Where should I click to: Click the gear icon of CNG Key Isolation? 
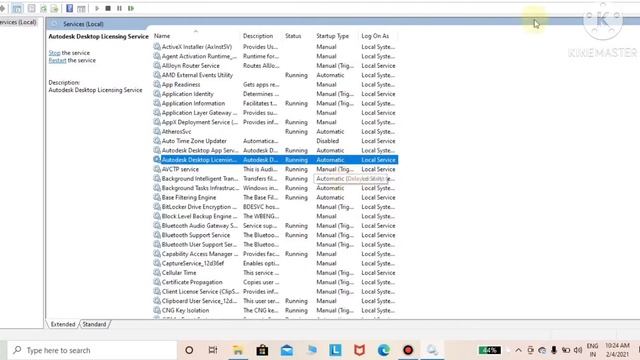[x=157, y=310]
